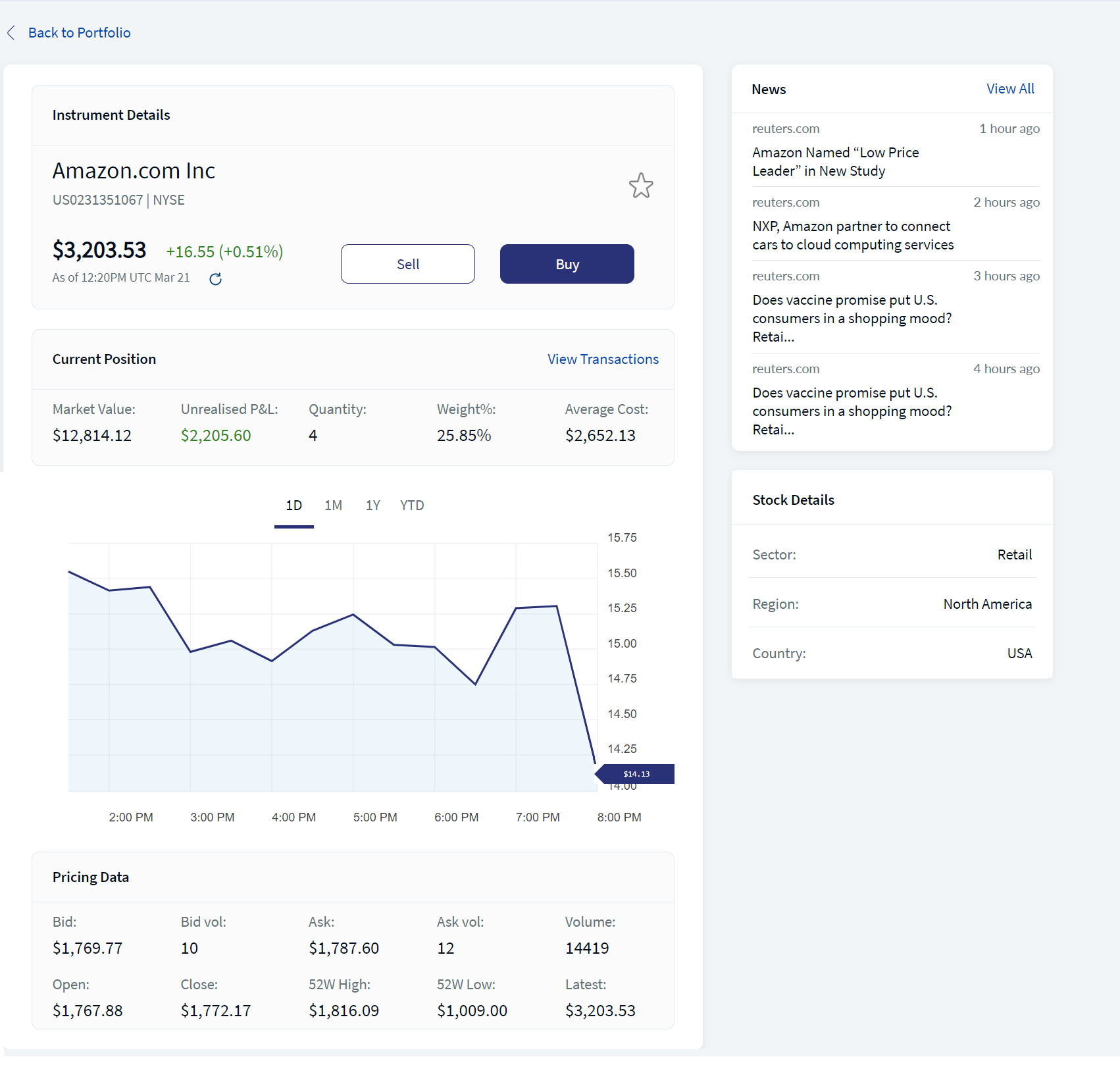Open NXP, Amazon partner news article
Viewport: 1120px width, 1086px height.
[853, 236]
